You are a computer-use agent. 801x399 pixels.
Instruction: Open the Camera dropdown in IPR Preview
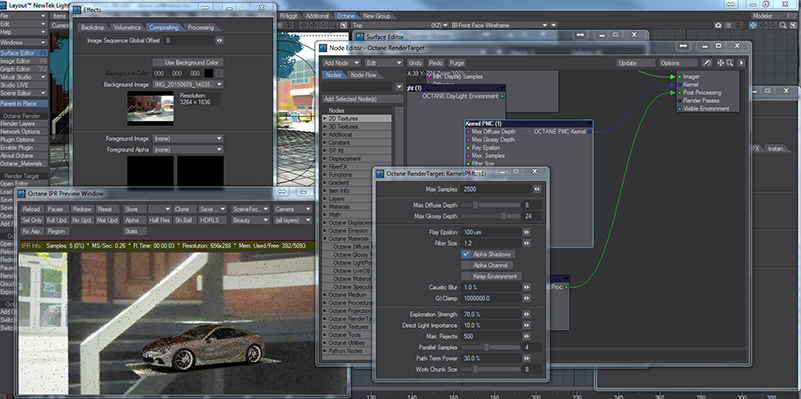pos(293,209)
